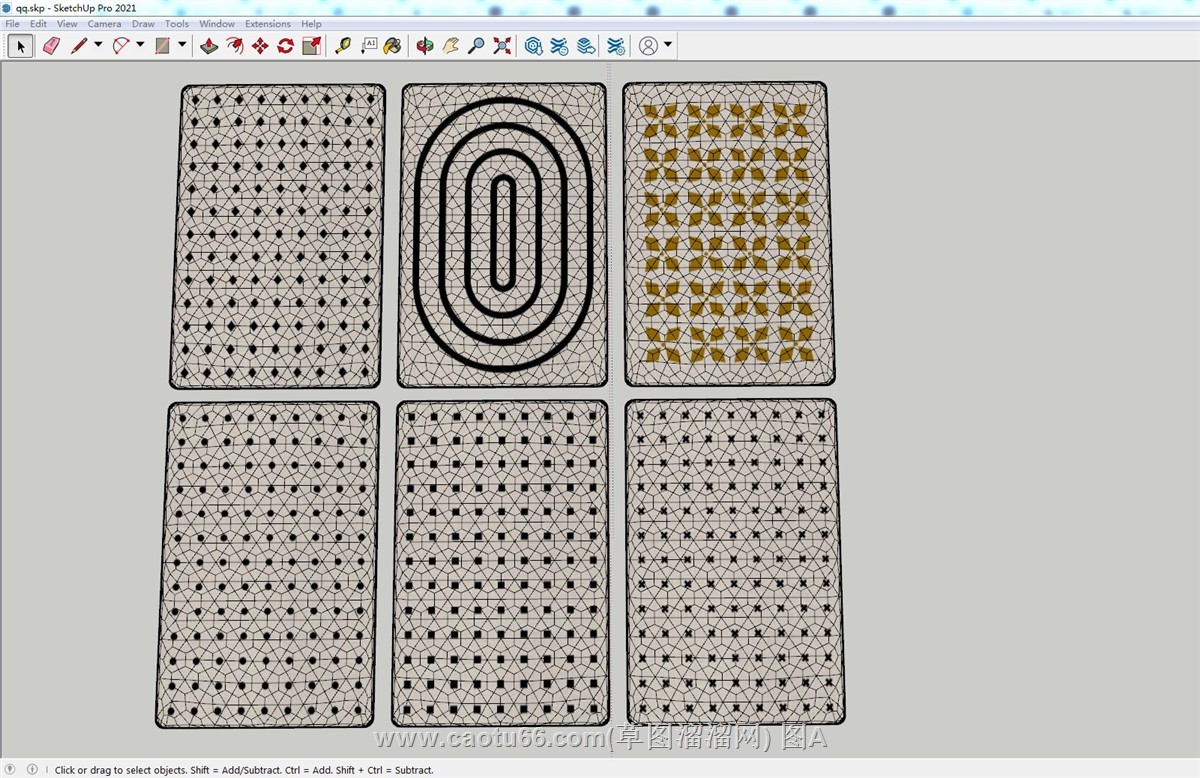Open the Edit menu
The width and height of the screenshot is (1200, 778).
[38, 24]
